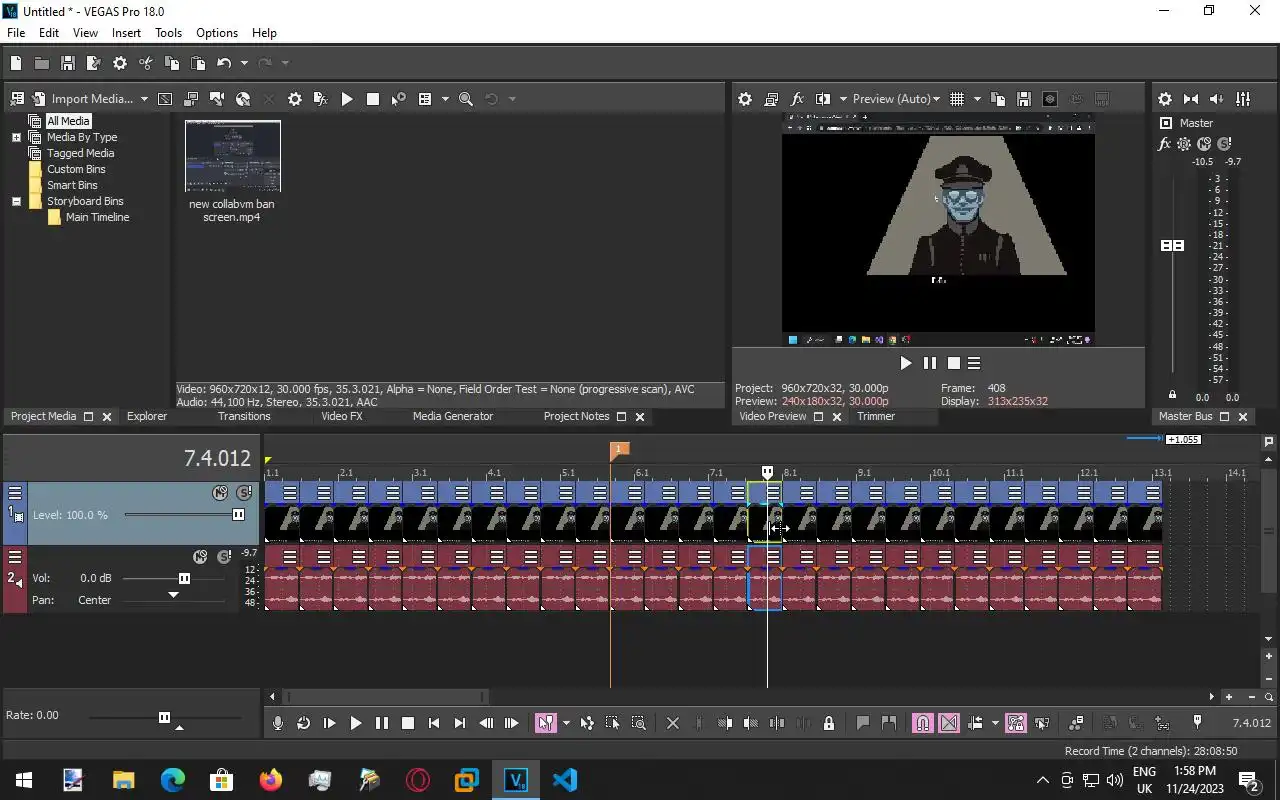Open the Import Media dropdown arrow
Image resolution: width=1280 pixels, height=800 pixels.
pos(144,99)
